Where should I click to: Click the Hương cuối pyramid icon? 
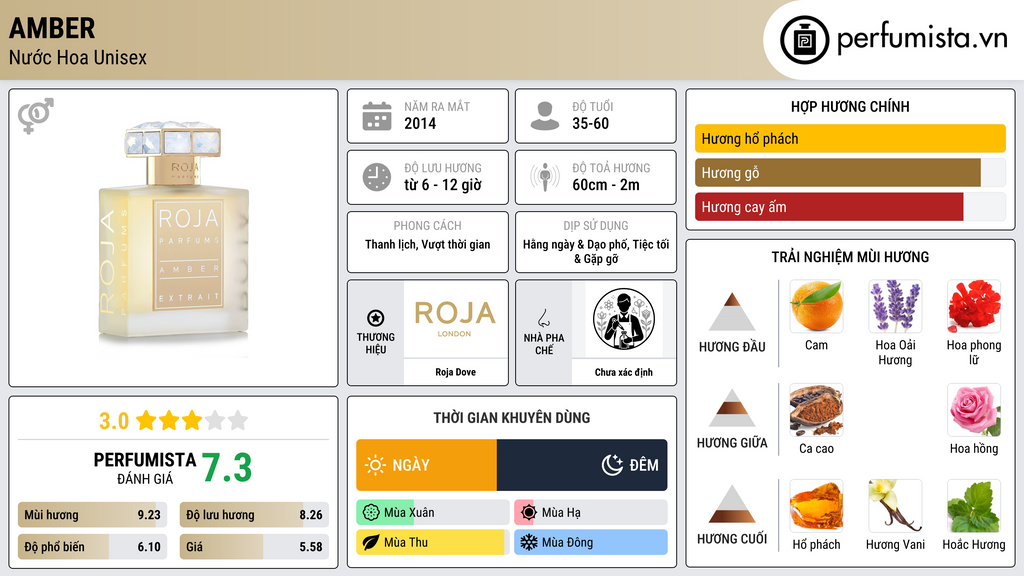732,504
